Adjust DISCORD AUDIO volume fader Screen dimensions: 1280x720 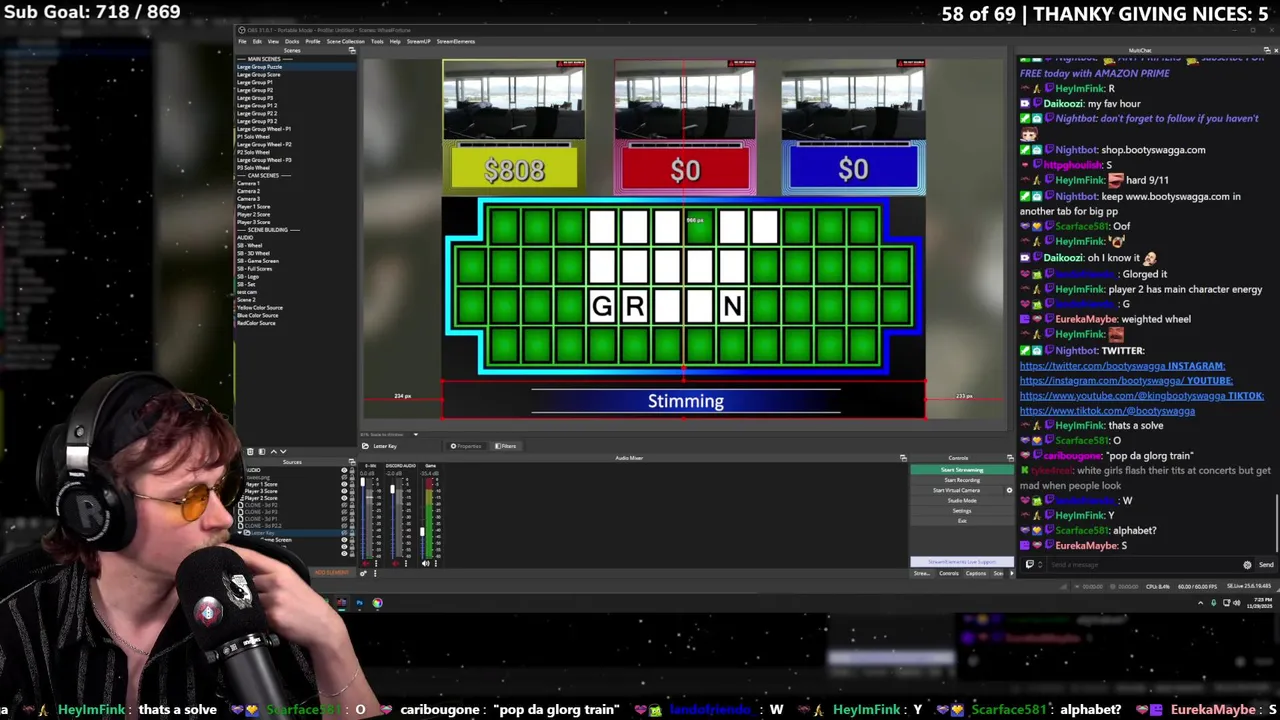point(393,489)
